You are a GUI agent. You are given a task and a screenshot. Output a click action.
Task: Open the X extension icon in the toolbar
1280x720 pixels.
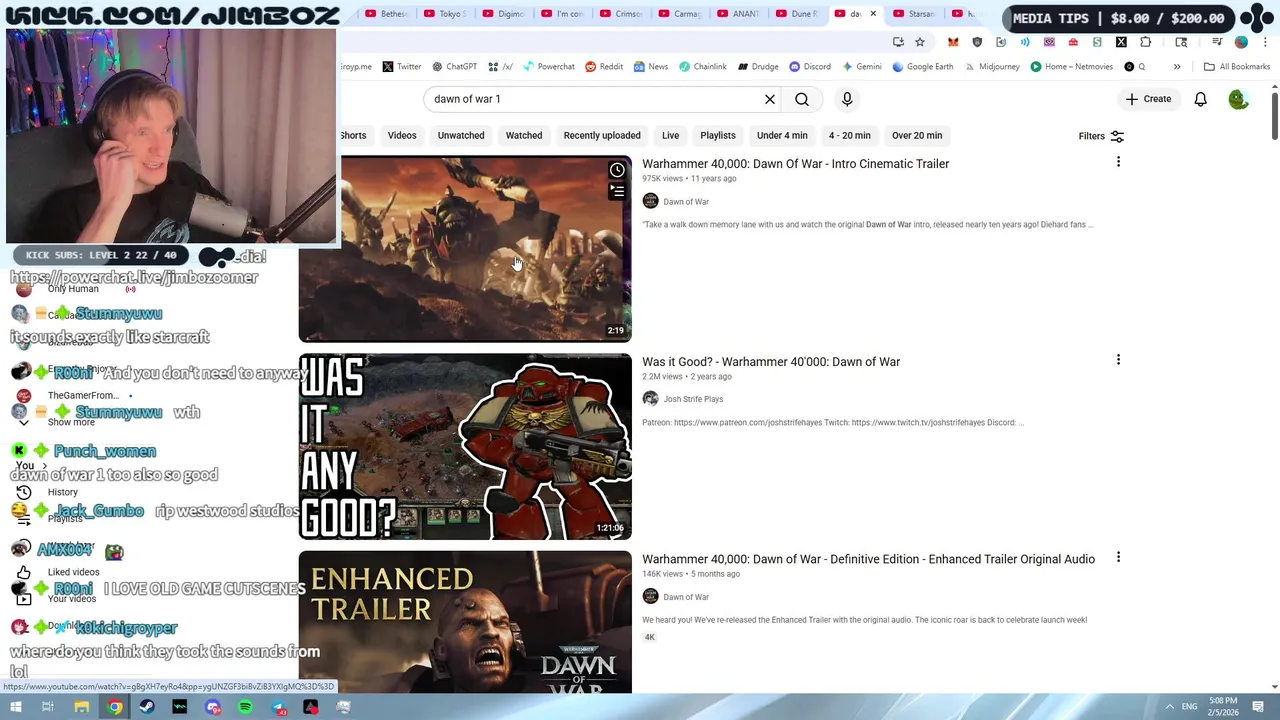(1121, 42)
